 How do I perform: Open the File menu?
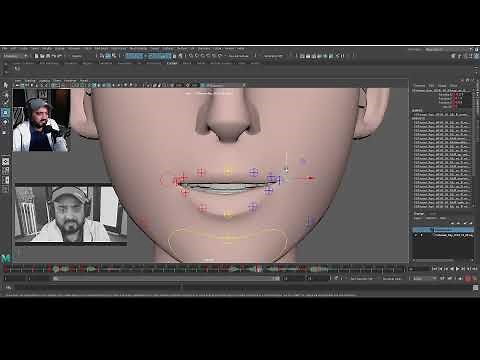(5, 49)
